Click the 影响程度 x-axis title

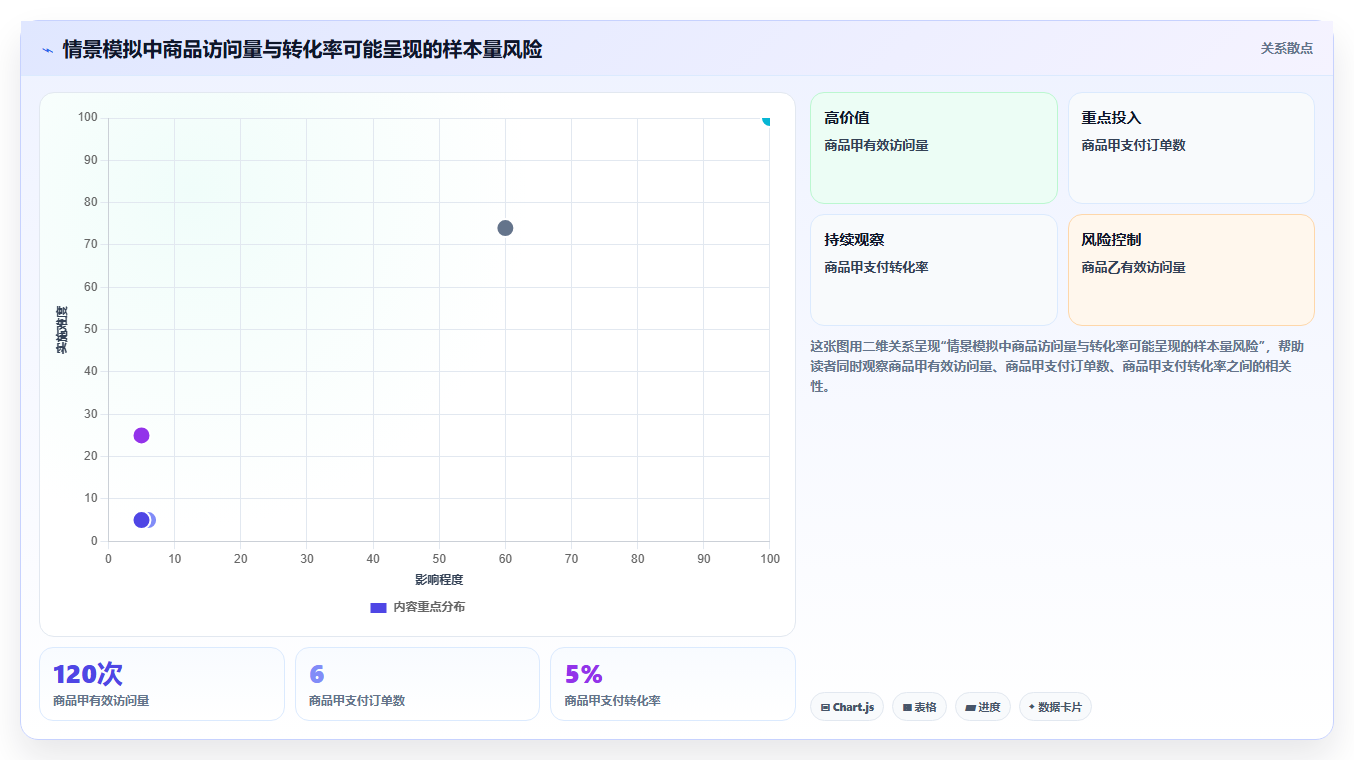pos(439,580)
